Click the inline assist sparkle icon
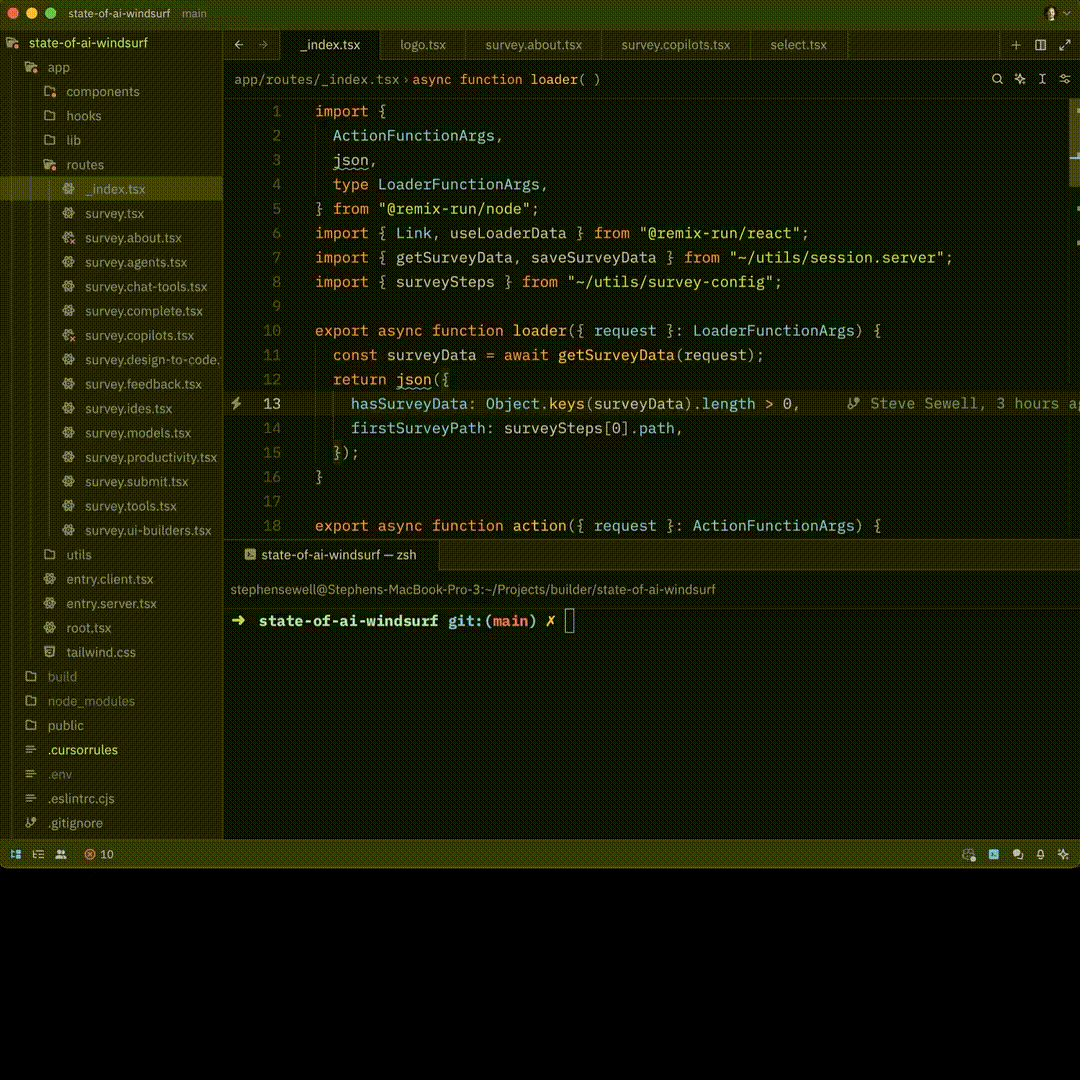The width and height of the screenshot is (1080, 1080). (x=1020, y=79)
